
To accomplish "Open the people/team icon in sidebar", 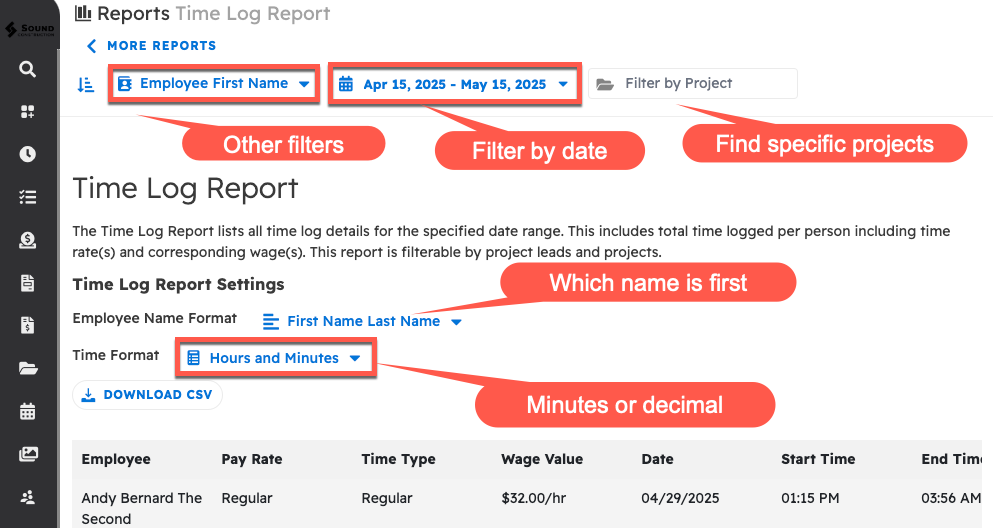I will (28, 497).
